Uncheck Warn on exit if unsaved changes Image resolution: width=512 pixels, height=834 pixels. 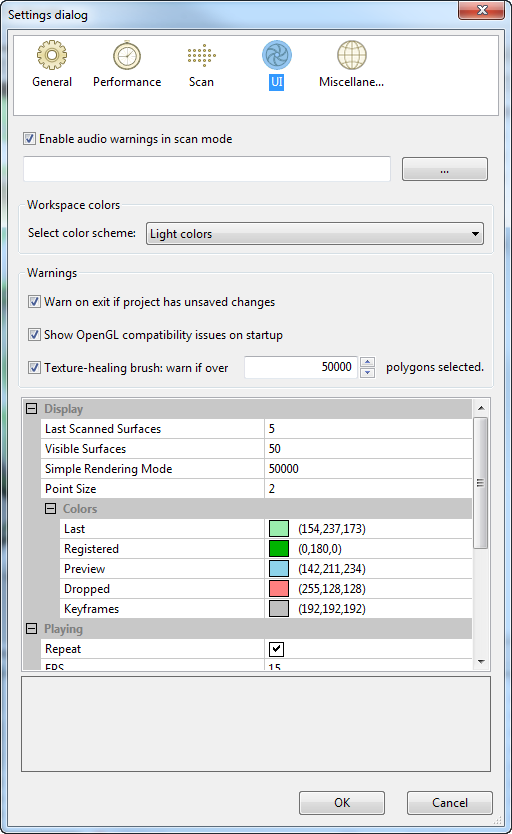coord(34,302)
